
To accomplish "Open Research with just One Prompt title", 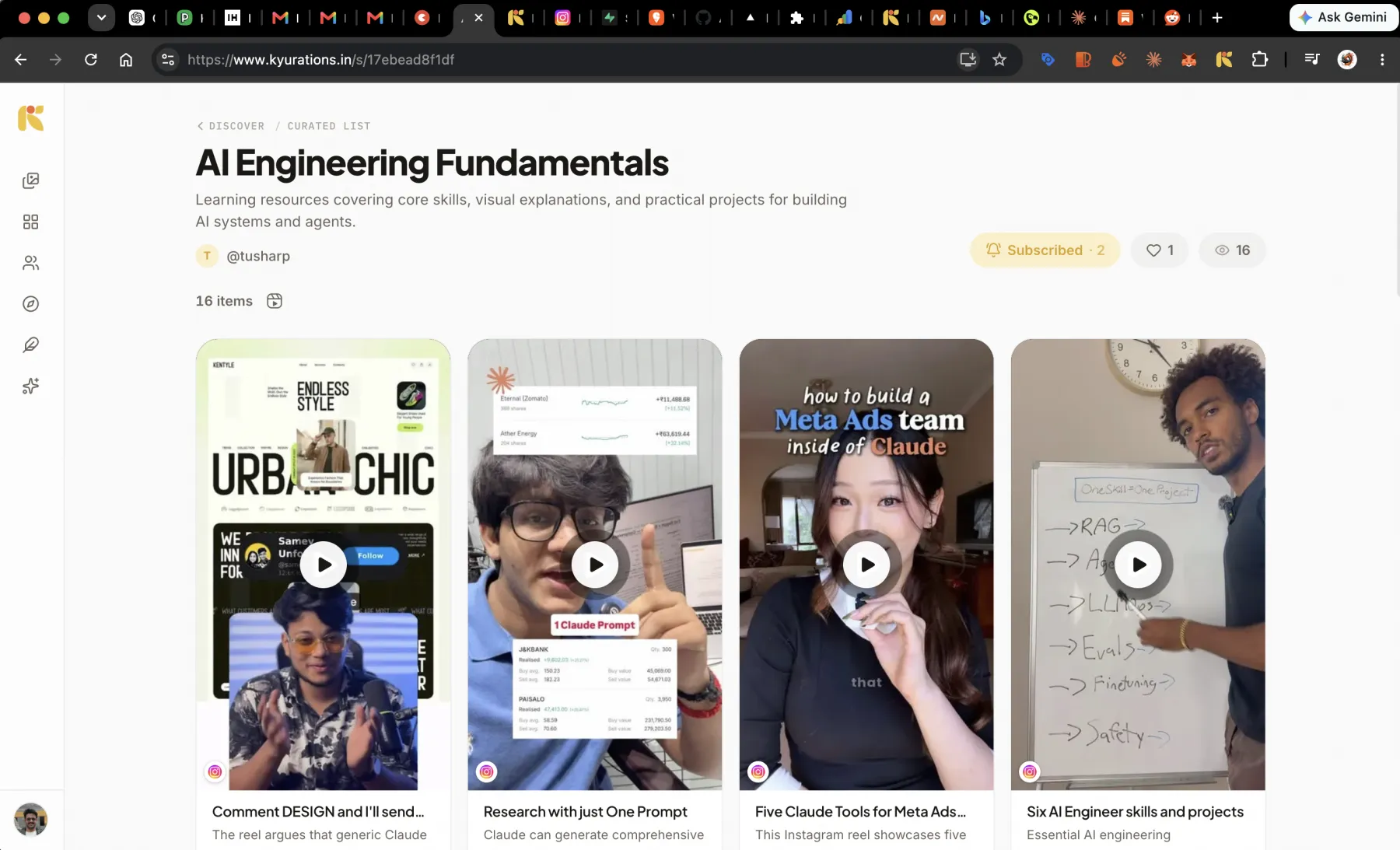I will coord(585,811).
